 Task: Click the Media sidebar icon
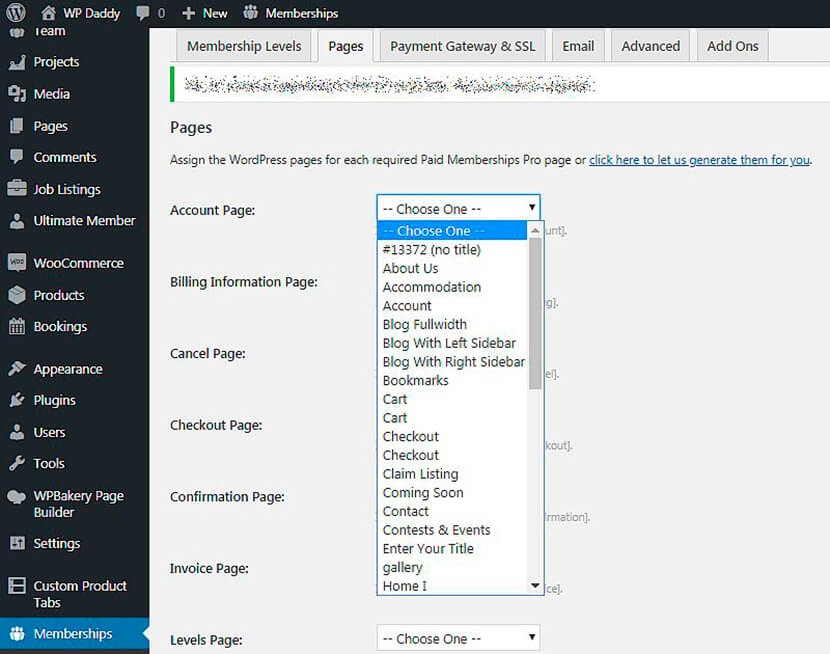(x=17, y=94)
